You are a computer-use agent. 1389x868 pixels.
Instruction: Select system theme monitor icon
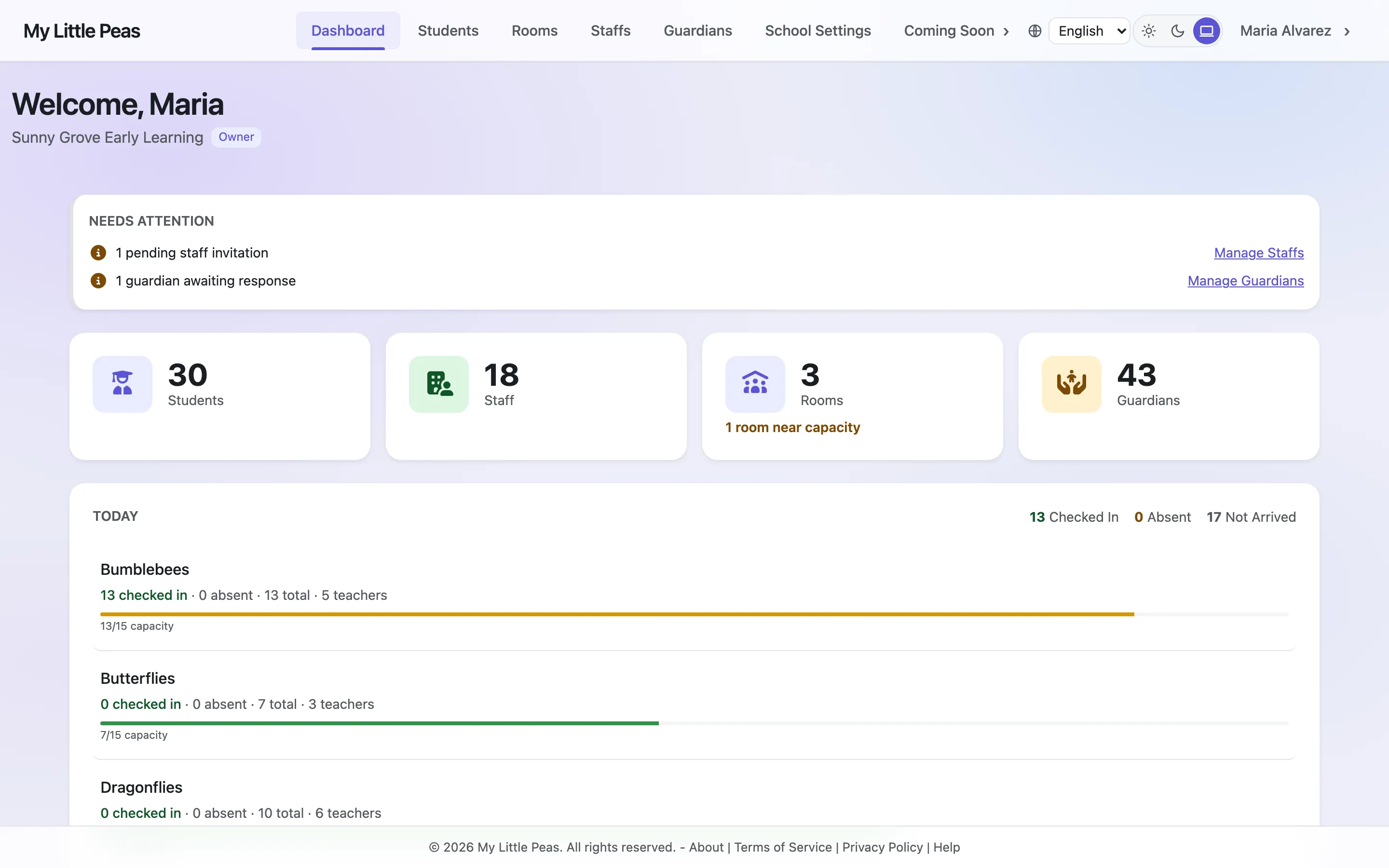coord(1207,31)
